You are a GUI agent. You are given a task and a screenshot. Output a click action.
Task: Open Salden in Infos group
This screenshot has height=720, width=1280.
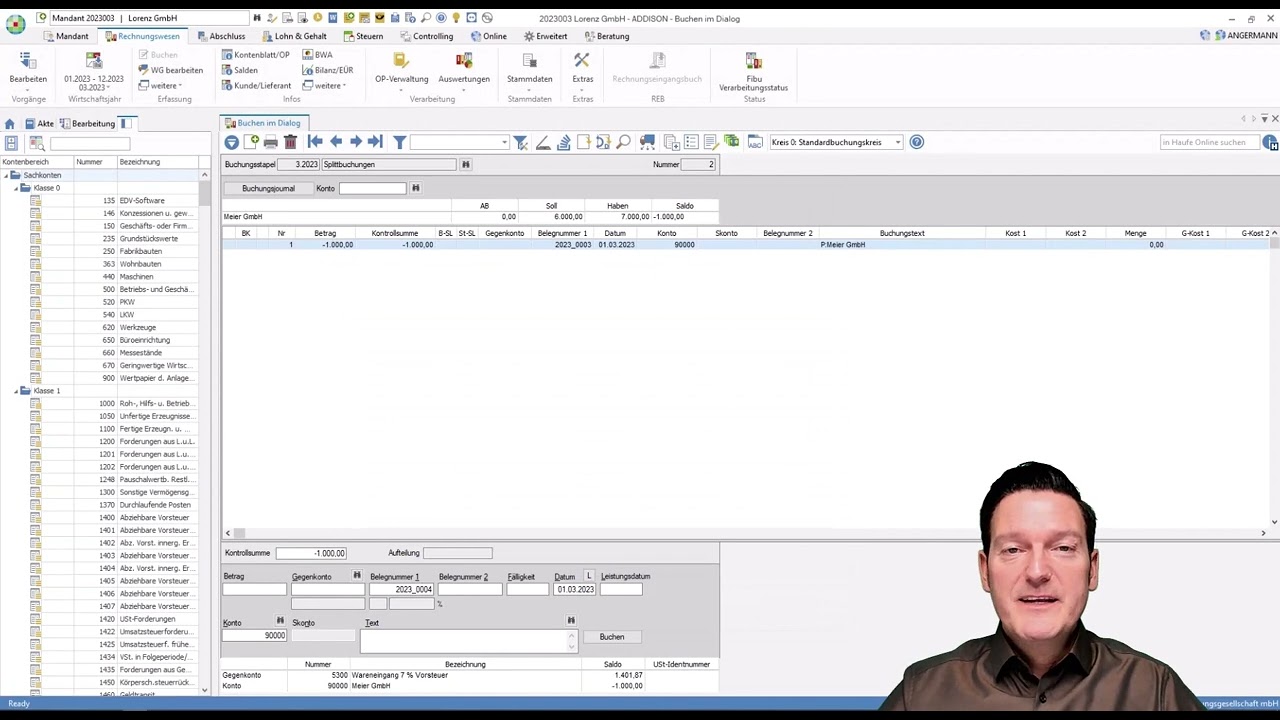click(240, 70)
